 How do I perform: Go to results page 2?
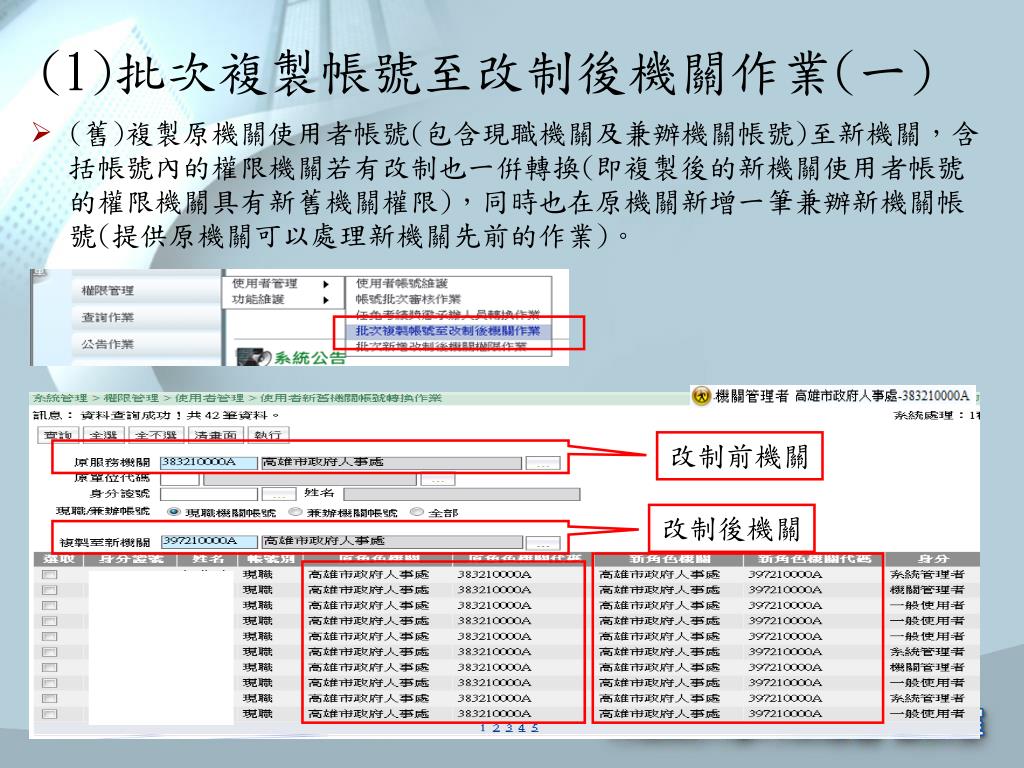tap(496, 728)
